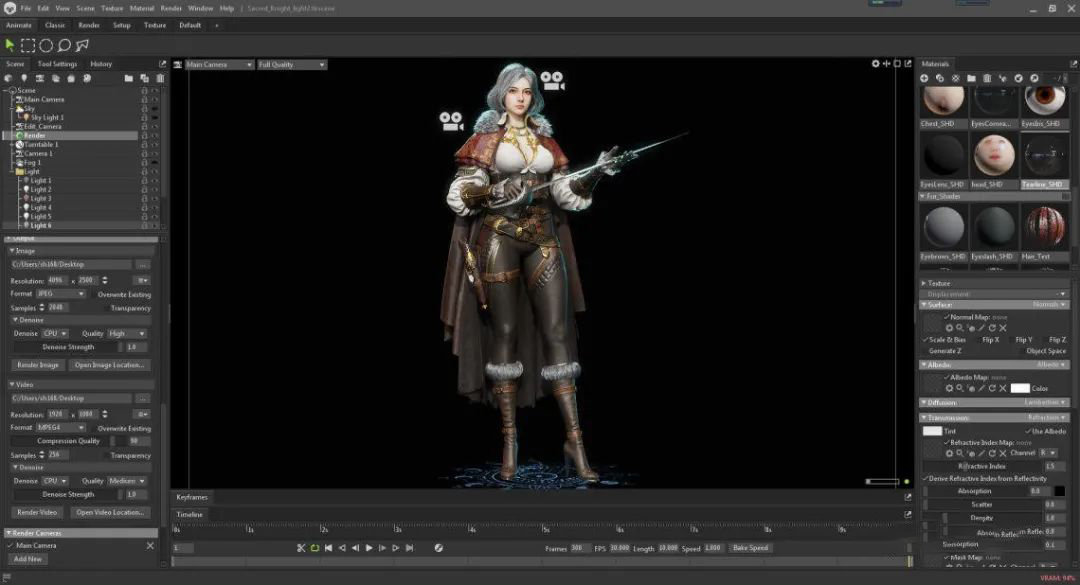Viewport: 1080px width, 585px height.
Task: Select the lasso selection tool
Action: (64, 45)
